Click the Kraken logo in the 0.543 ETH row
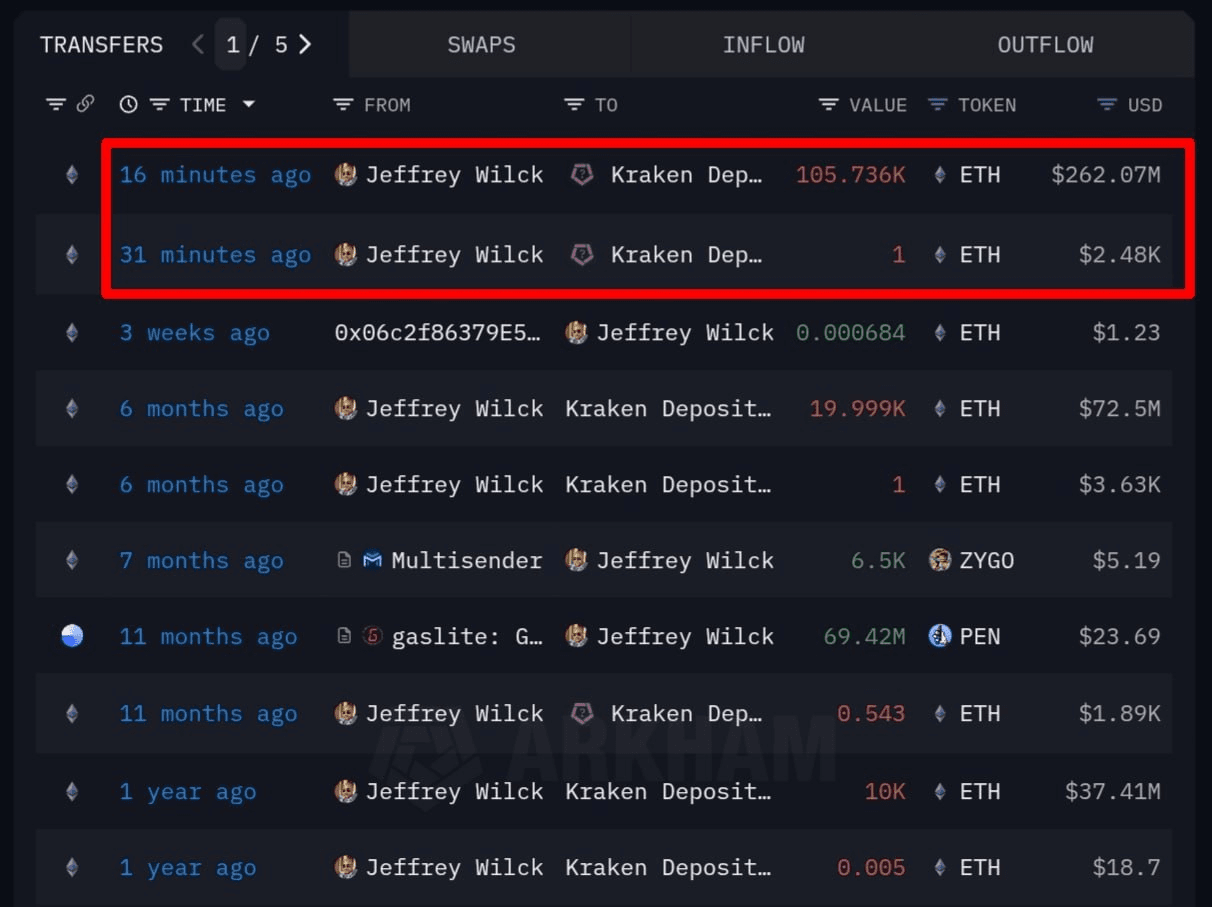 pos(581,714)
